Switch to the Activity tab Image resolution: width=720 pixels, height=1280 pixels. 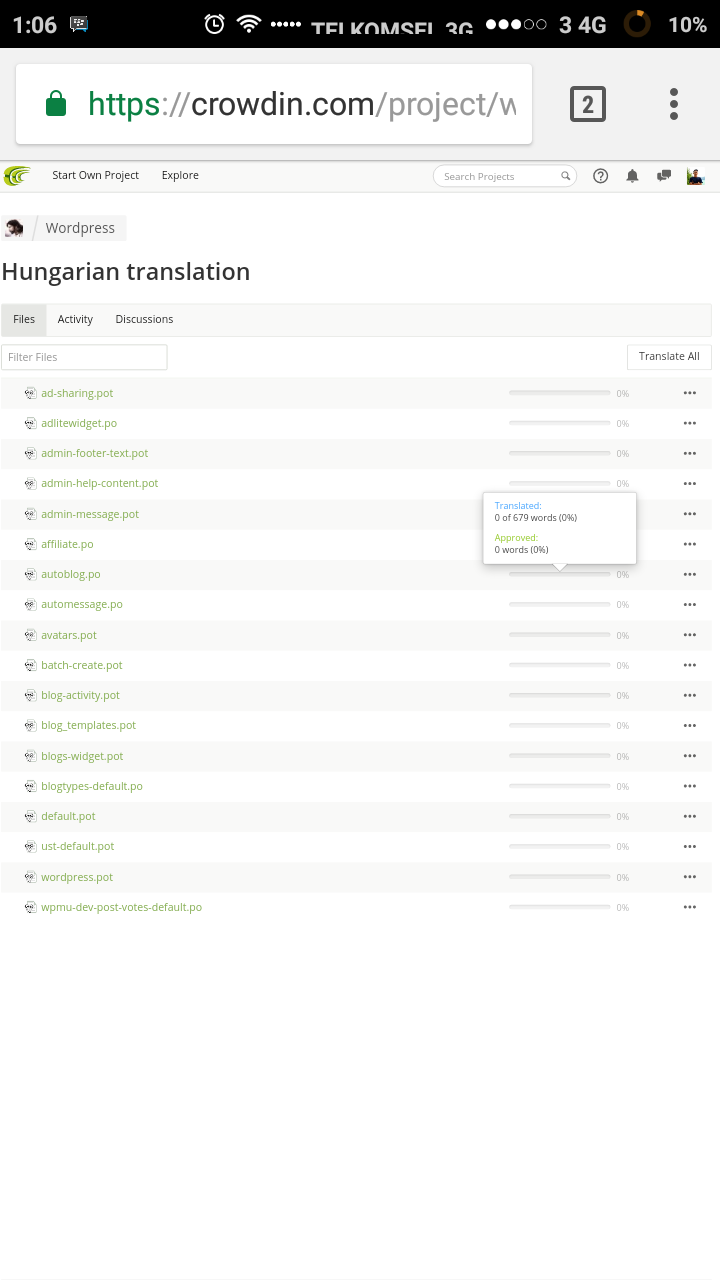coord(75,319)
